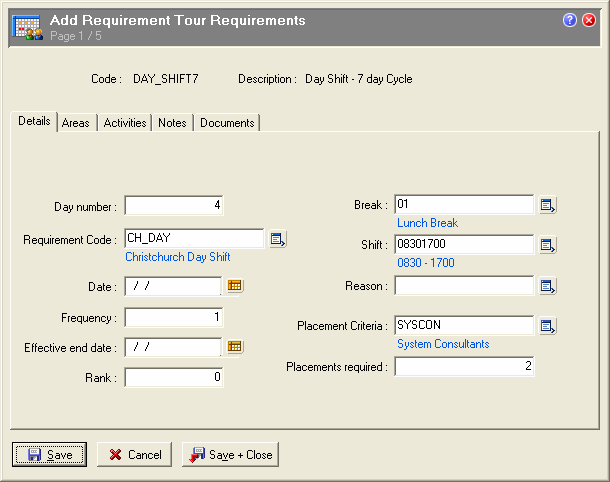Switch to the Areas tab
Screen dimensions: 610x482
tap(76, 123)
